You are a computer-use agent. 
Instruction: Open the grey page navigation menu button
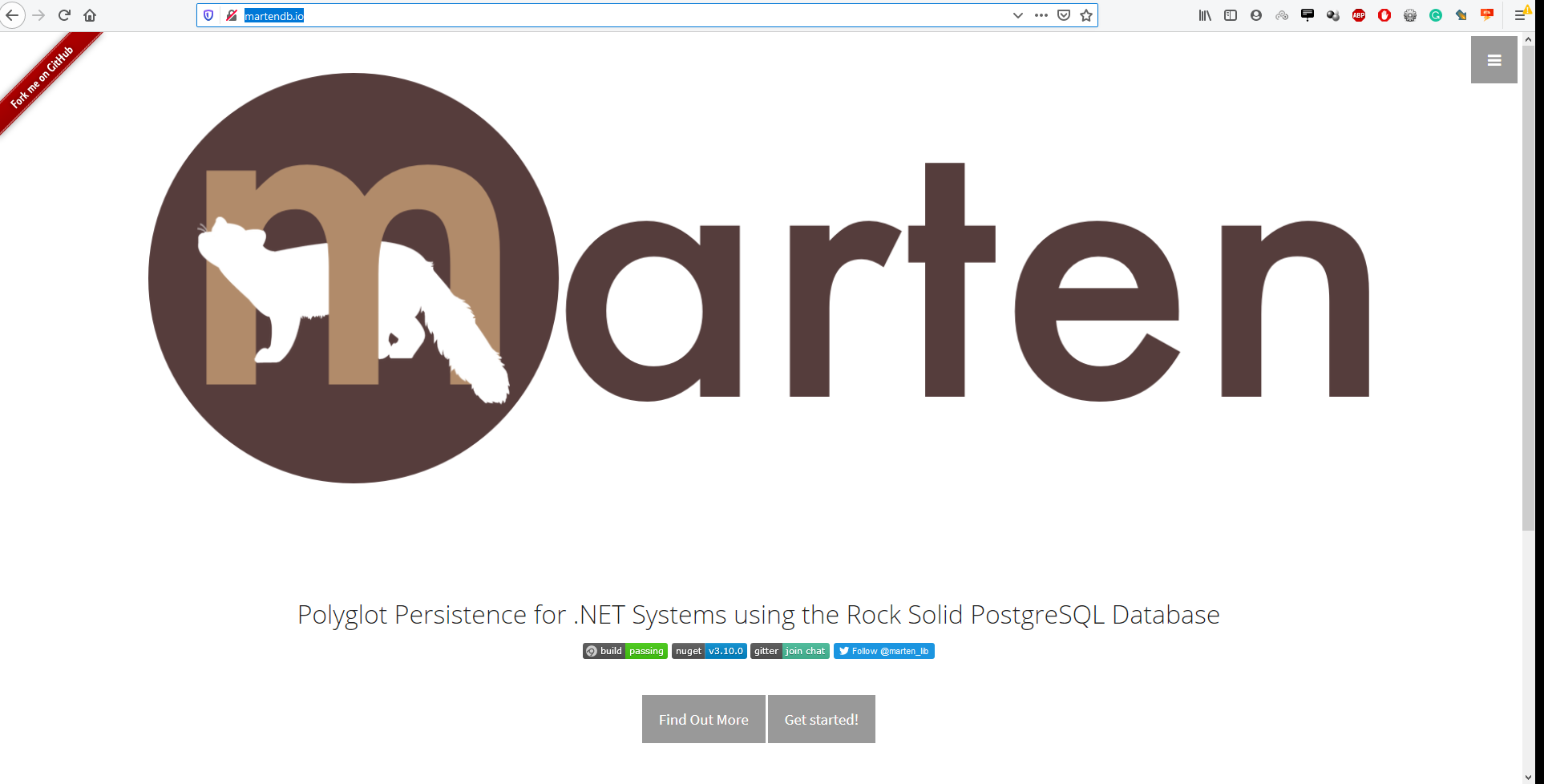coord(1494,60)
